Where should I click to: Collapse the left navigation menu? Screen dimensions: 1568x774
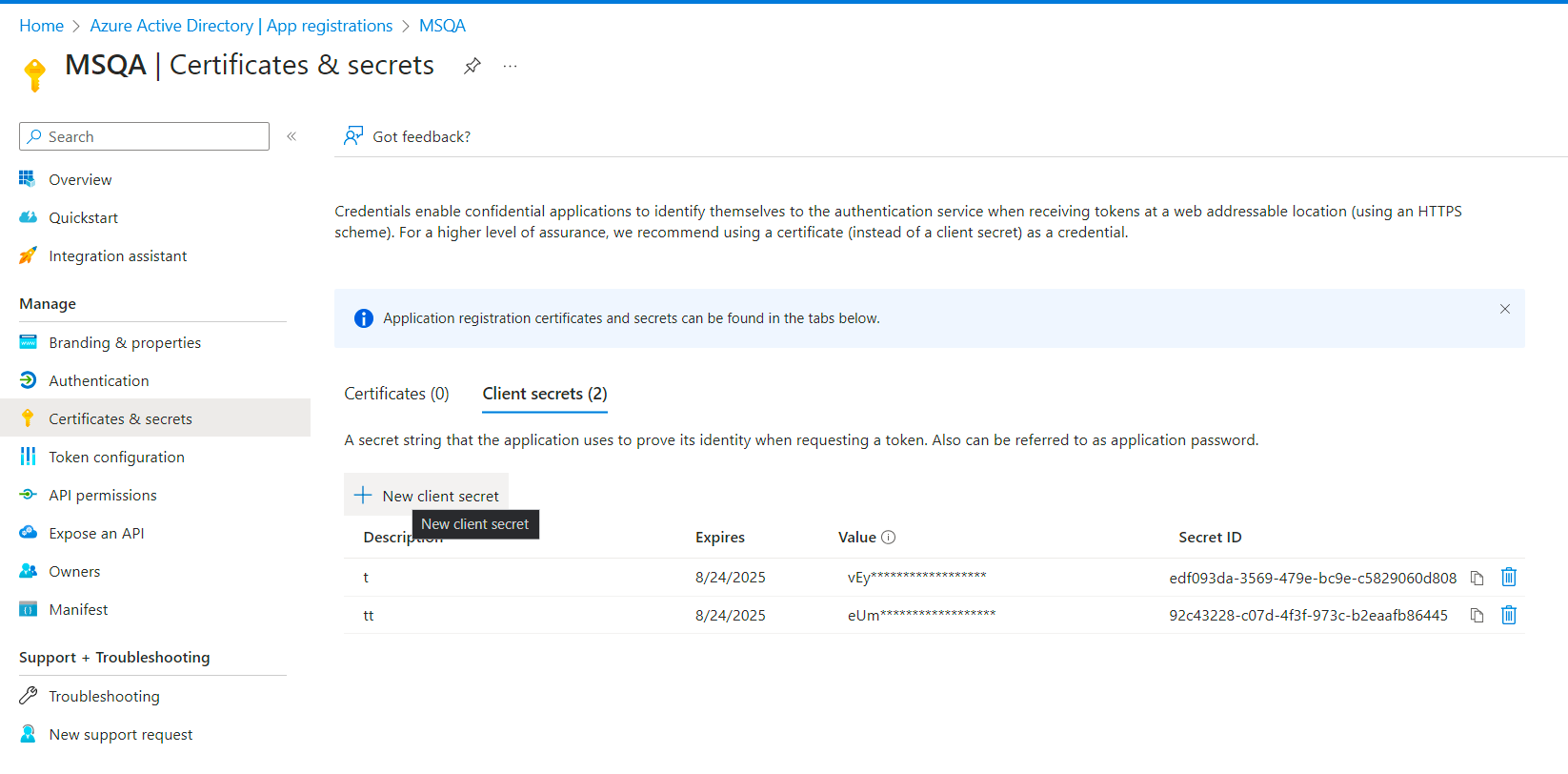pyautogui.click(x=291, y=136)
